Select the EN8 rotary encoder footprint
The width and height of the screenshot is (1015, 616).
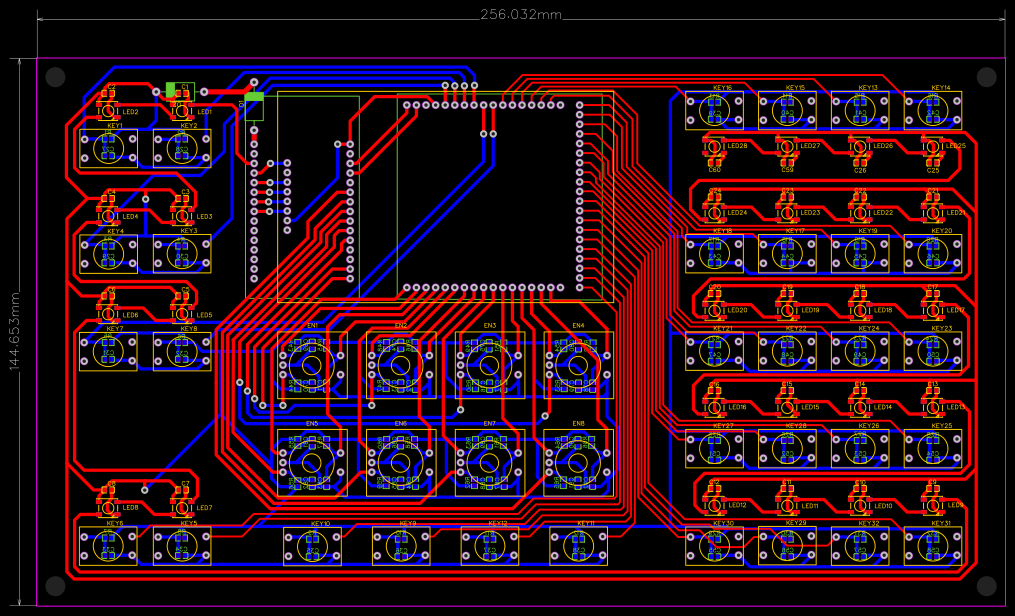point(578,463)
